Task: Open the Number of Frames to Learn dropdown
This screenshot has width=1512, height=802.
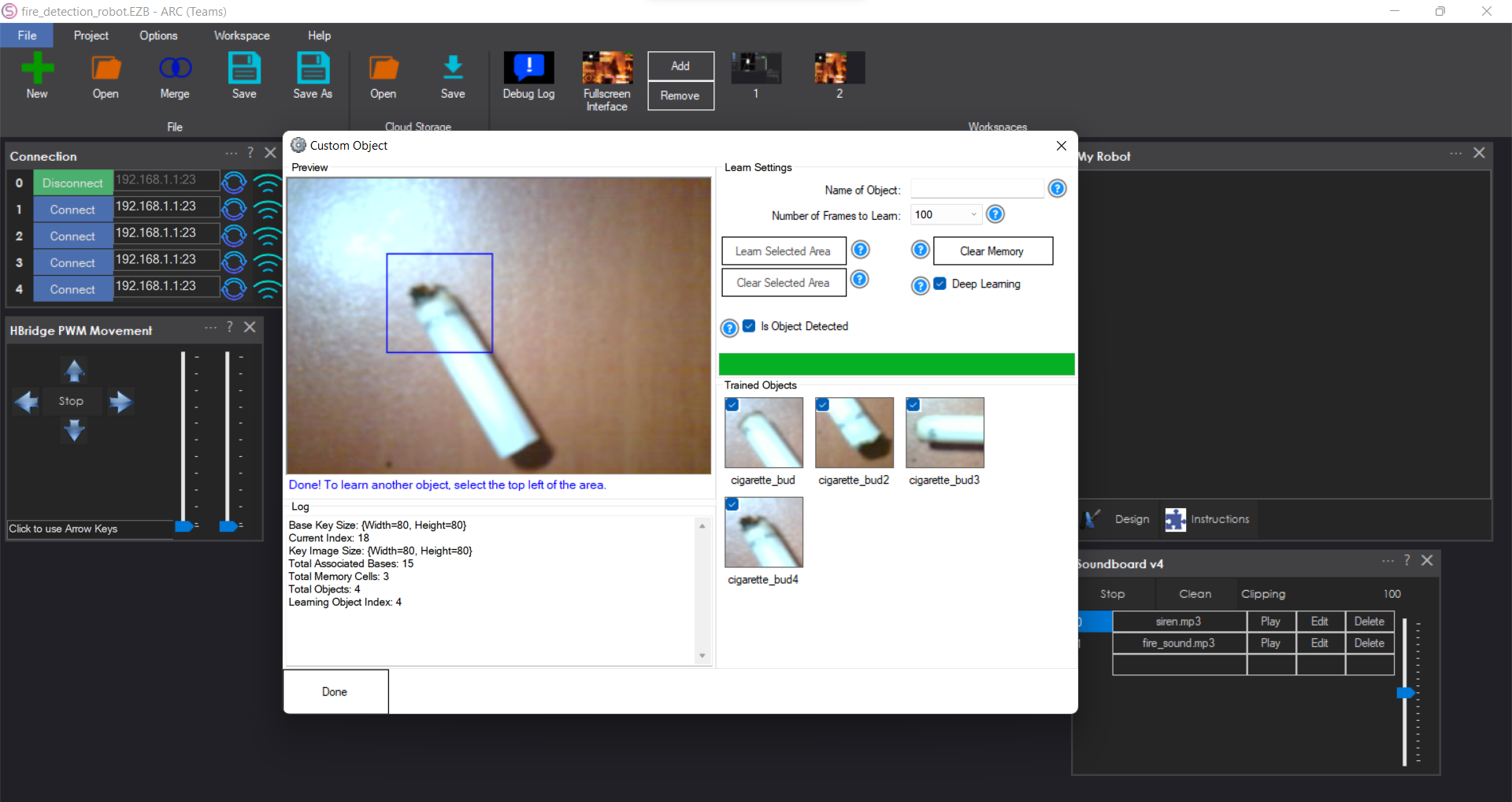Action: click(973, 213)
